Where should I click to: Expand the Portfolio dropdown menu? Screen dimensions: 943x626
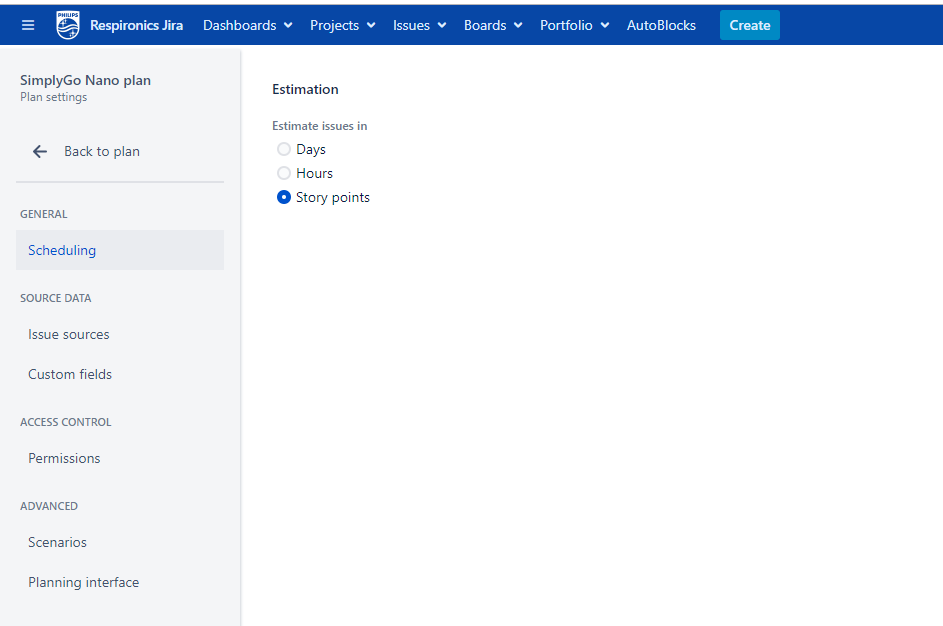pos(575,25)
